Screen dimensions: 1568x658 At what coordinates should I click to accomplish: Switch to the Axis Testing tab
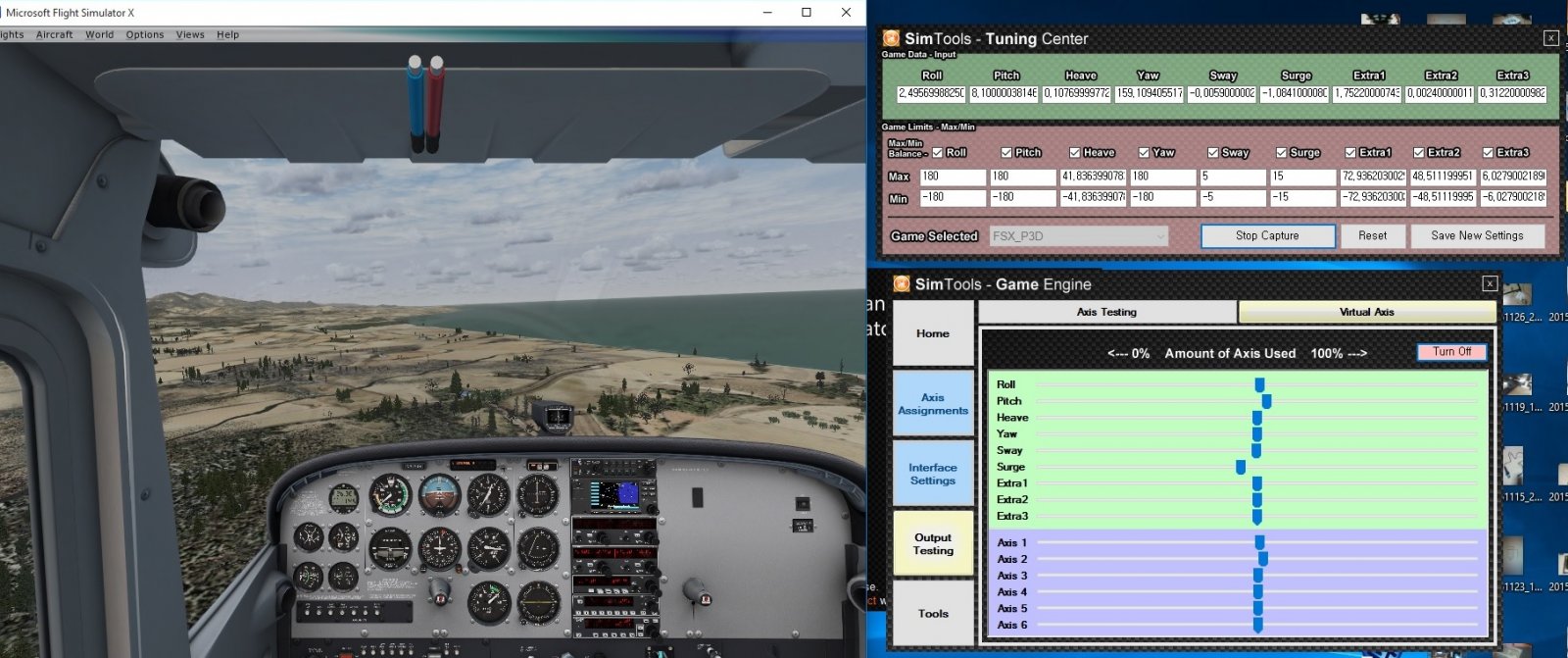point(1106,312)
